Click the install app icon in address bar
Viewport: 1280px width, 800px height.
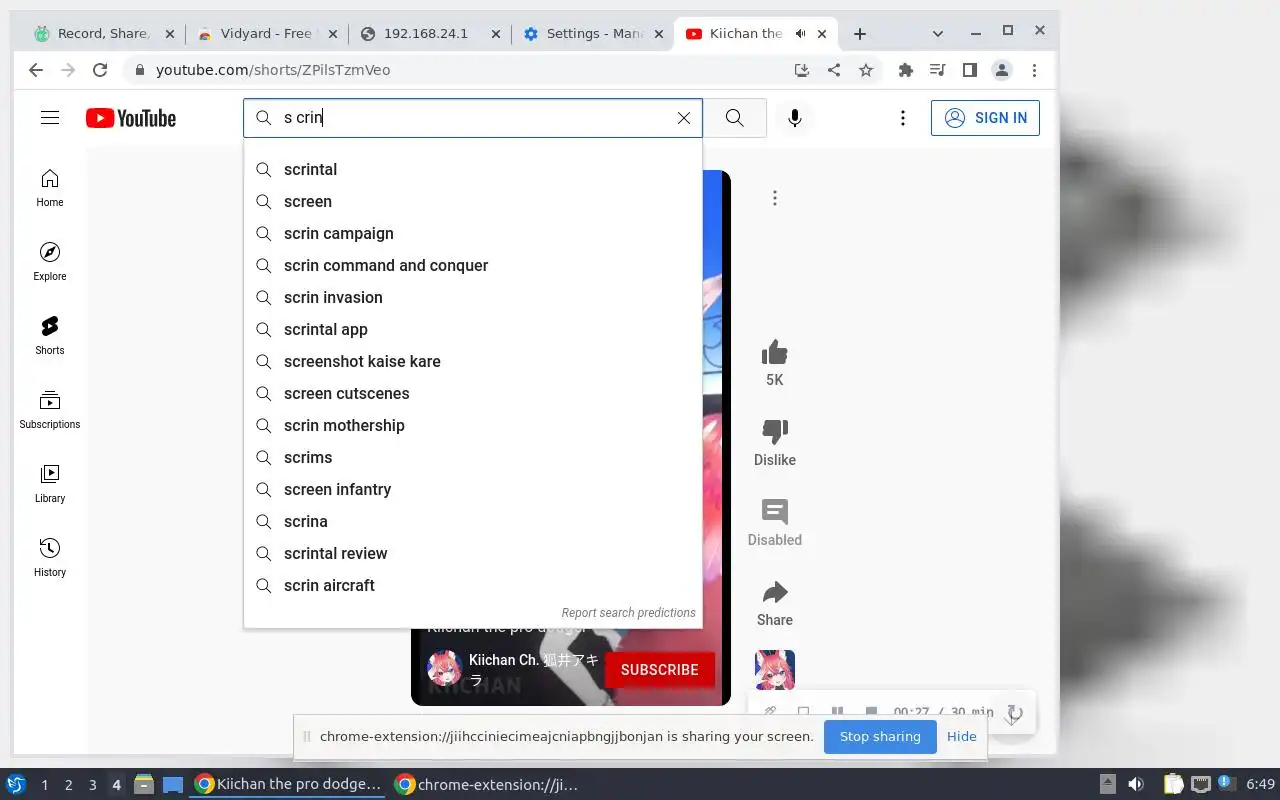(801, 70)
